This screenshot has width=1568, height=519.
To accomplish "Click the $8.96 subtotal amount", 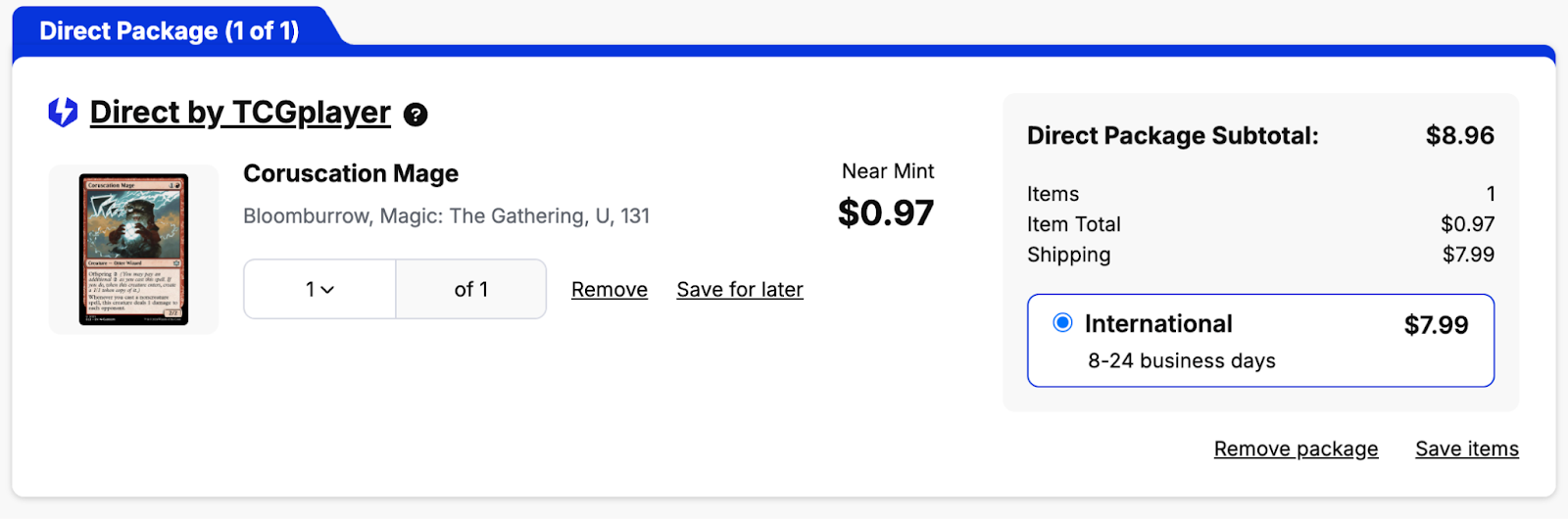I will click(x=1459, y=135).
